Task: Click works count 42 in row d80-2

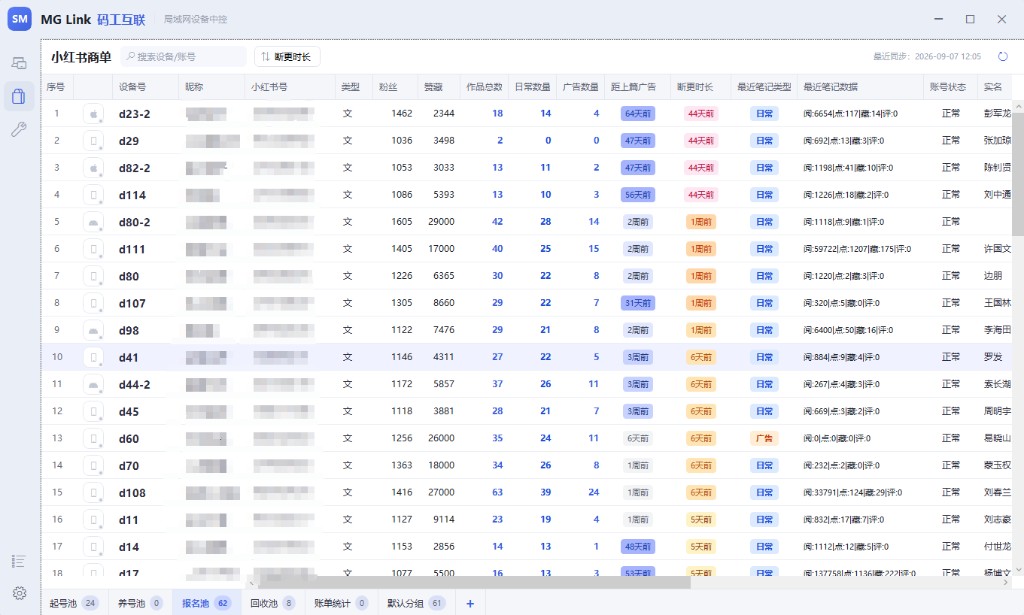Action: coord(497,221)
